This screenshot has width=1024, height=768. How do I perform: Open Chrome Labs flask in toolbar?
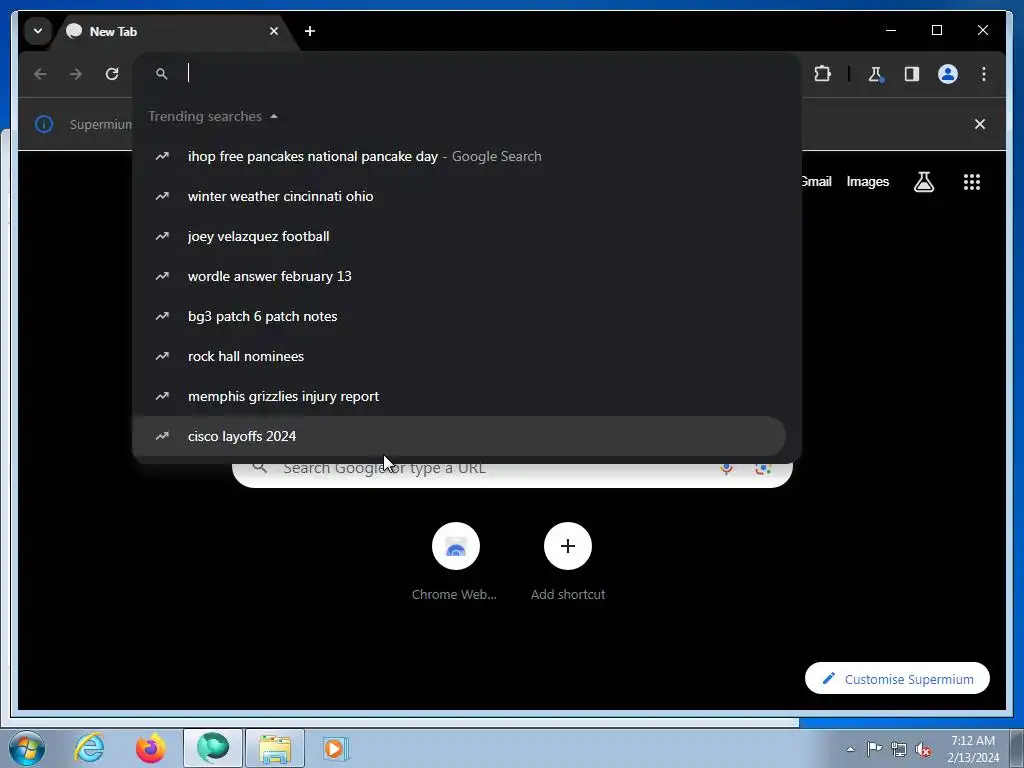click(875, 74)
